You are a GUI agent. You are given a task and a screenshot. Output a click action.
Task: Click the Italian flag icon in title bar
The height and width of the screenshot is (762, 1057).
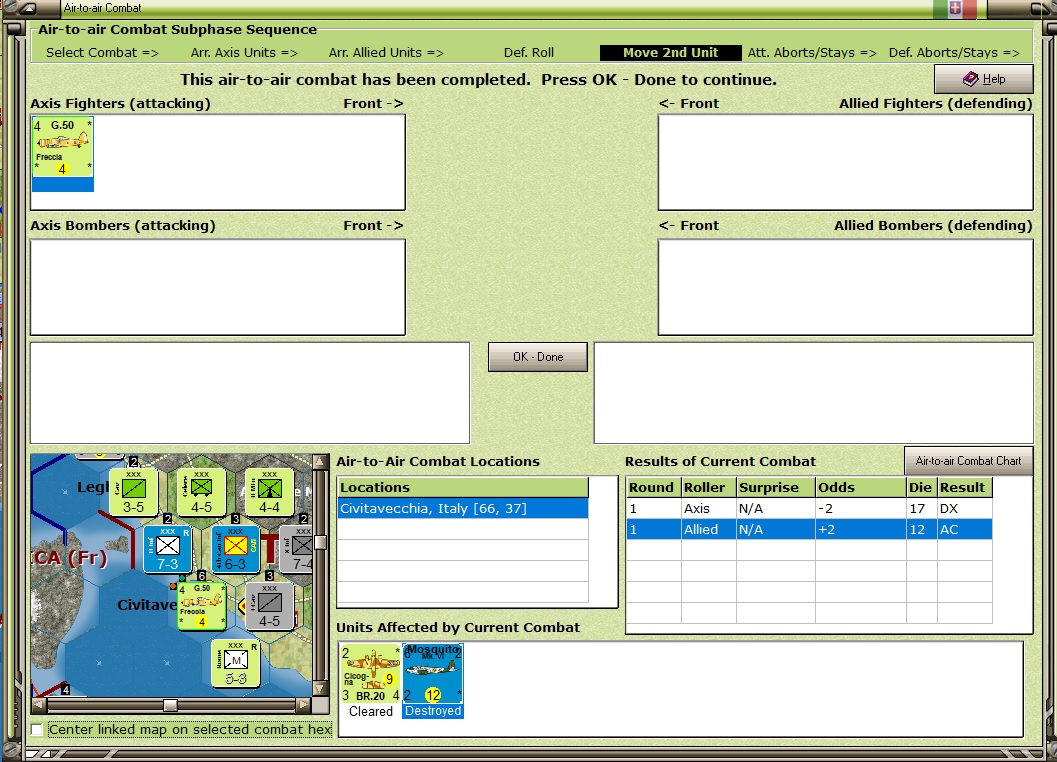(x=955, y=8)
